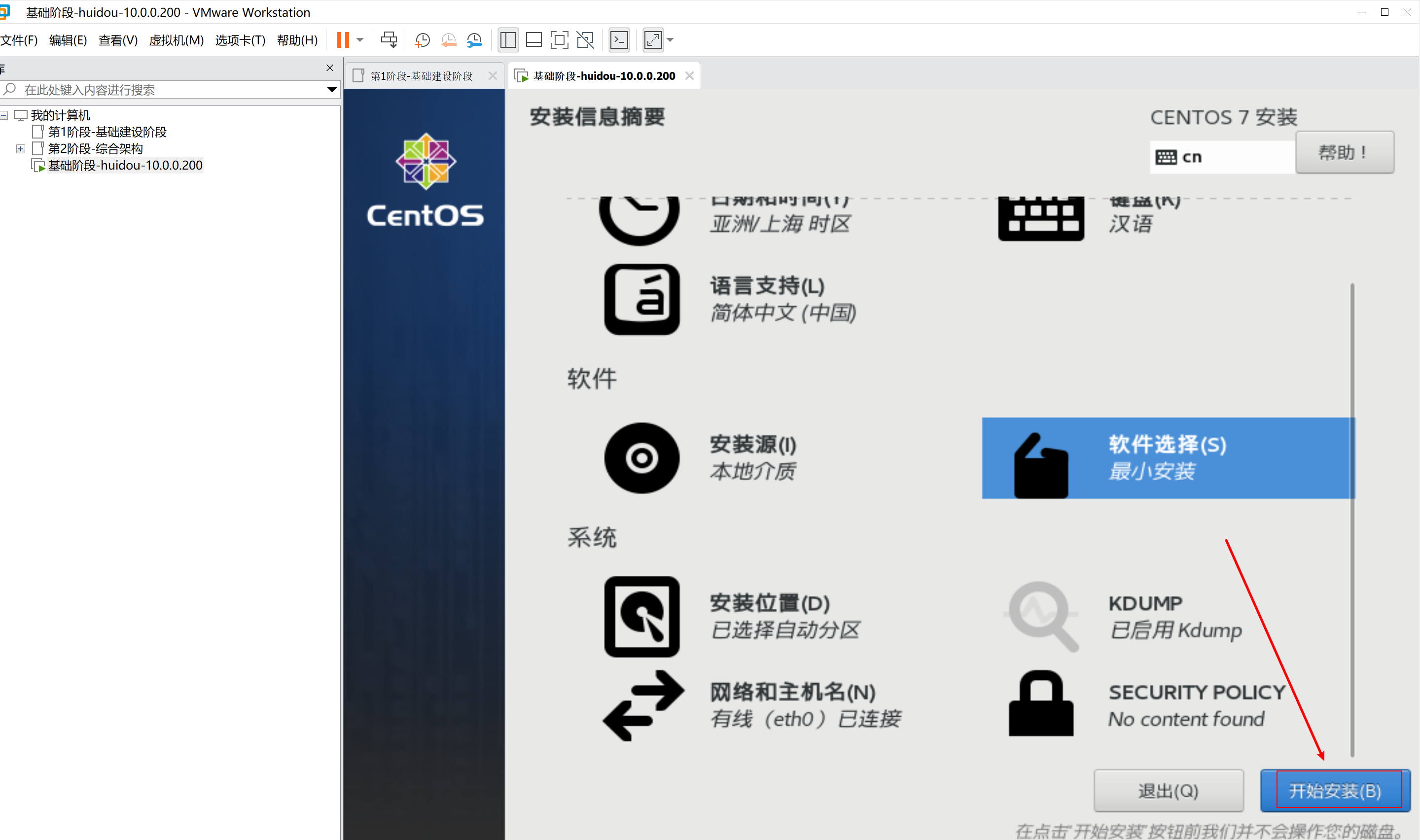1420x840 pixels.
Task: Toggle unity mode toolbar icon
Action: 585,39
